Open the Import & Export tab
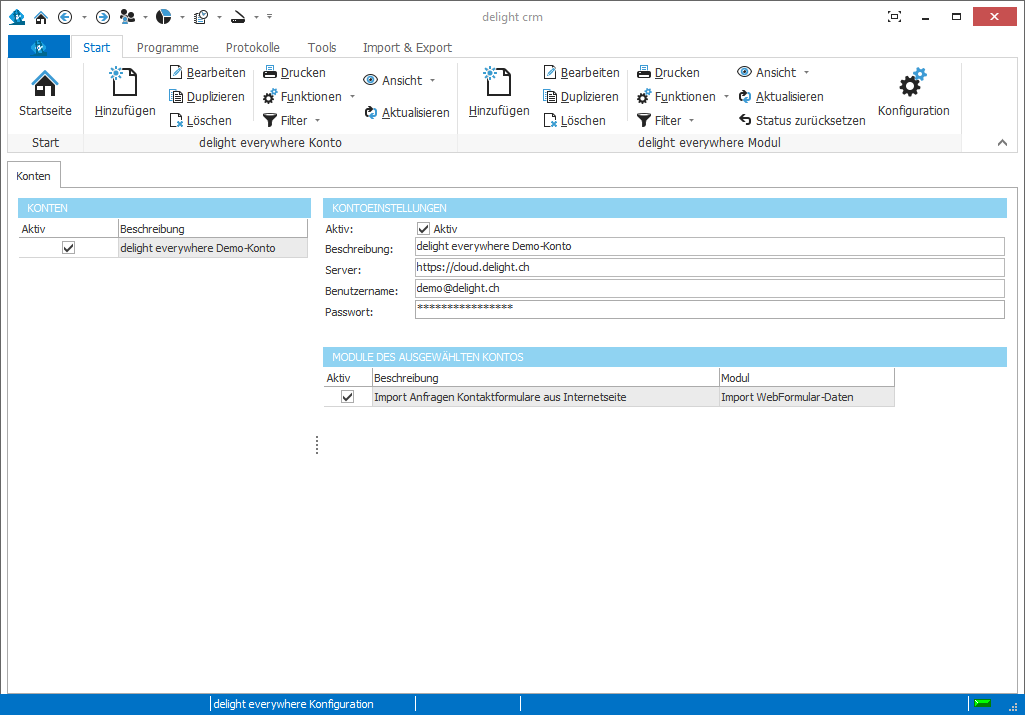 tap(407, 46)
